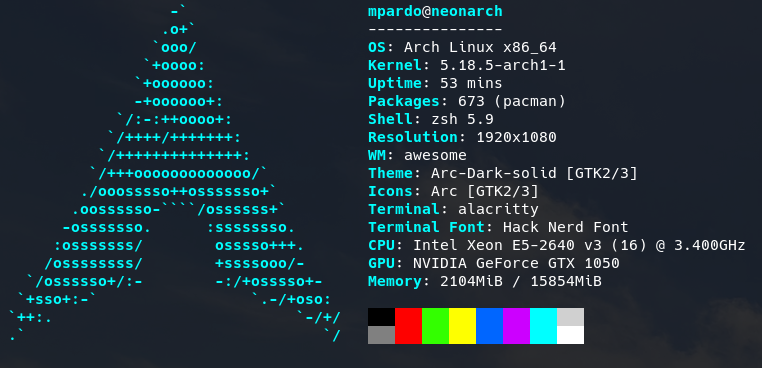762x368 pixels.
Task: Click the cyan color block
Action: tap(543, 326)
